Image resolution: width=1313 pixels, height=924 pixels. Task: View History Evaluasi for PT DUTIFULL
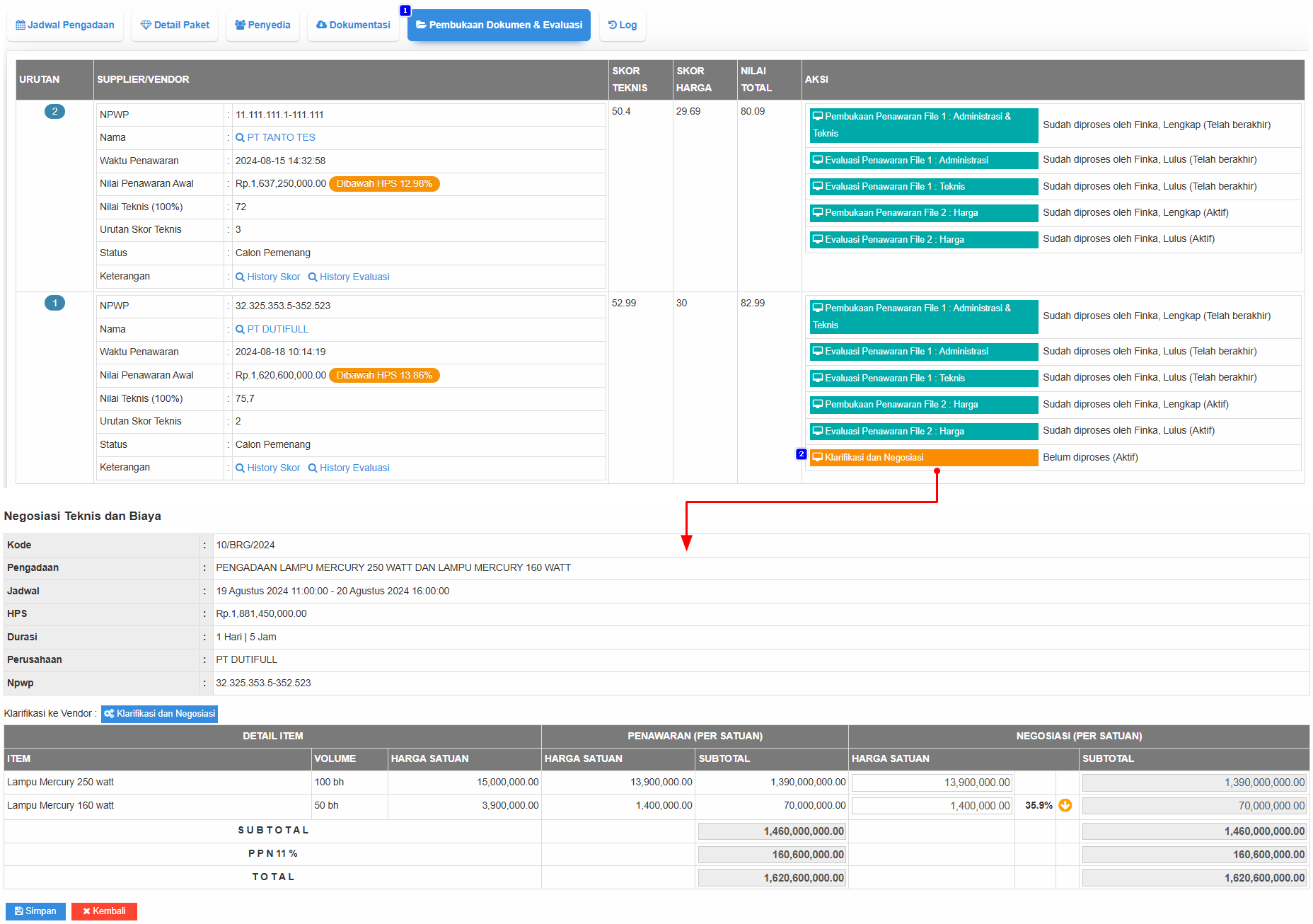[349, 468]
